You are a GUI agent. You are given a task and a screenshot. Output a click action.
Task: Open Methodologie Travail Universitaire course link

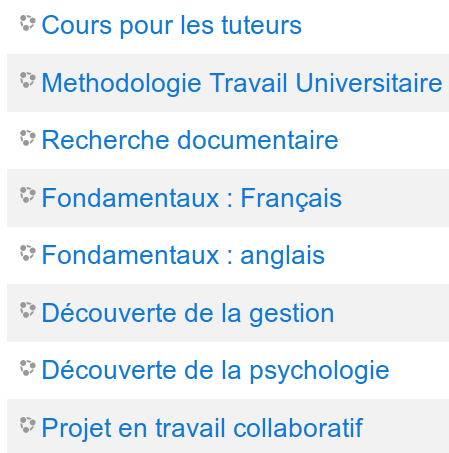[242, 83]
